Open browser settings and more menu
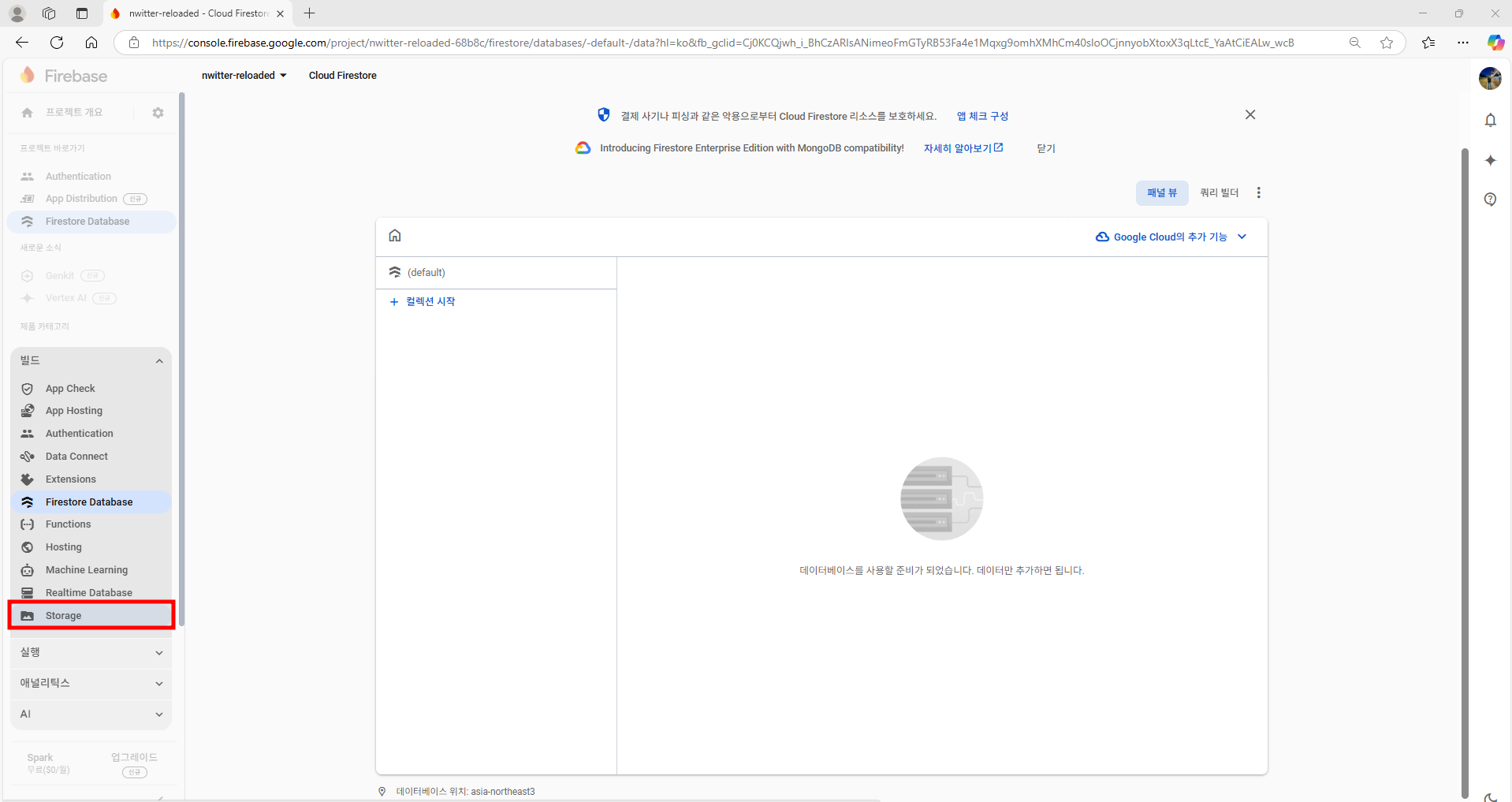 (1462, 43)
